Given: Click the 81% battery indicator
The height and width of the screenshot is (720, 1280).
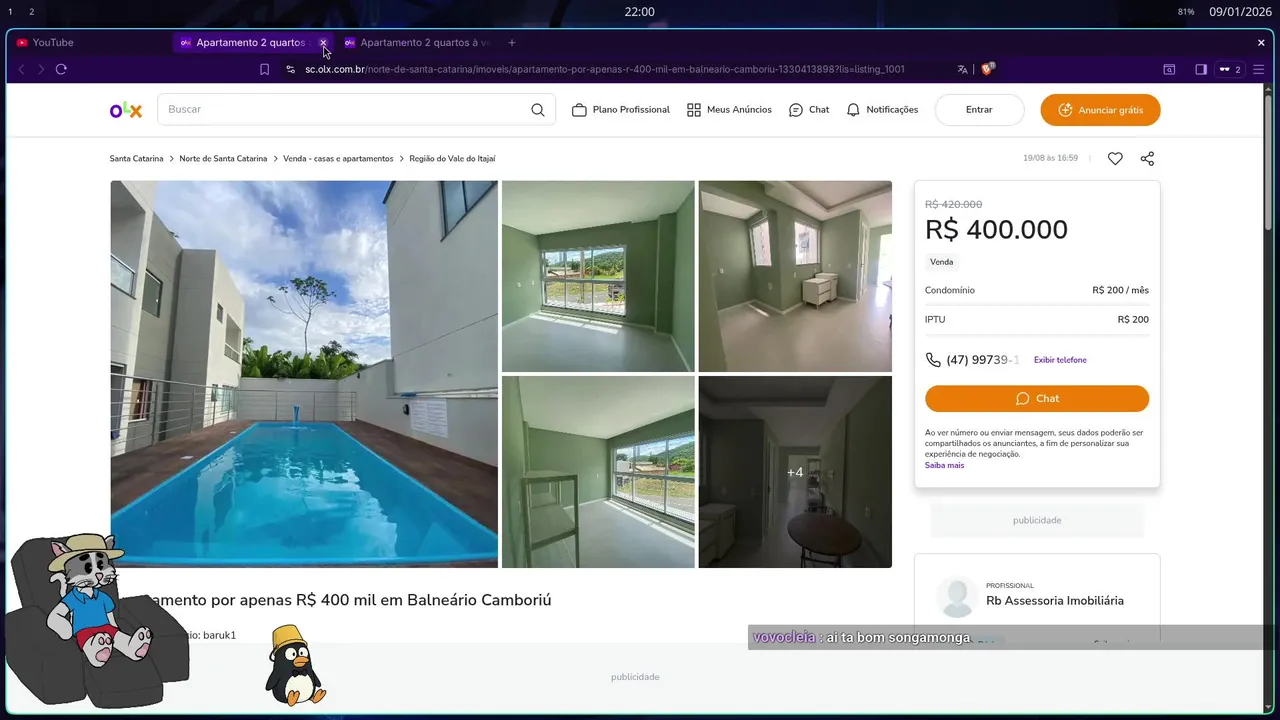Looking at the screenshot, I should pyautogui.click(x=1186, y=12).
